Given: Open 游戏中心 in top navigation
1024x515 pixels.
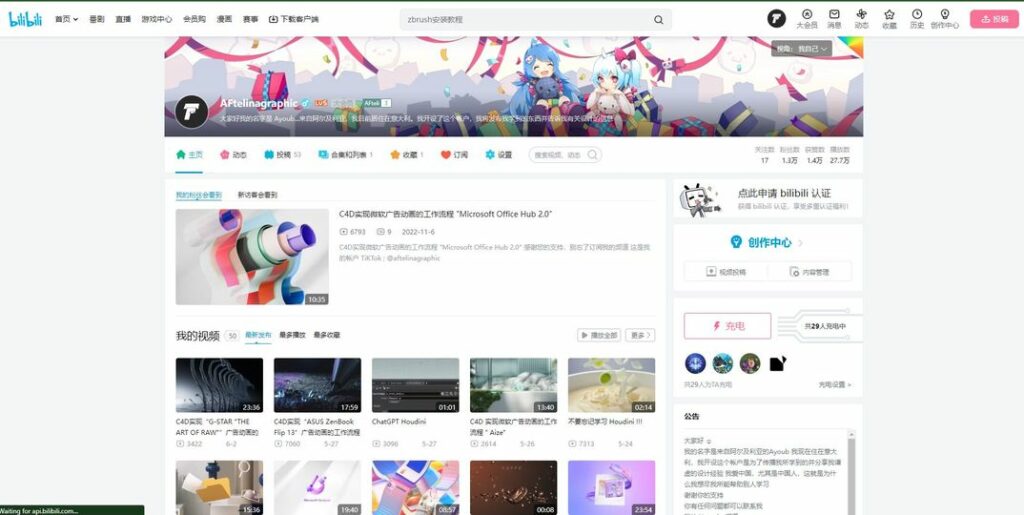Looking at the screenshot, I should (x=157, y=20).
